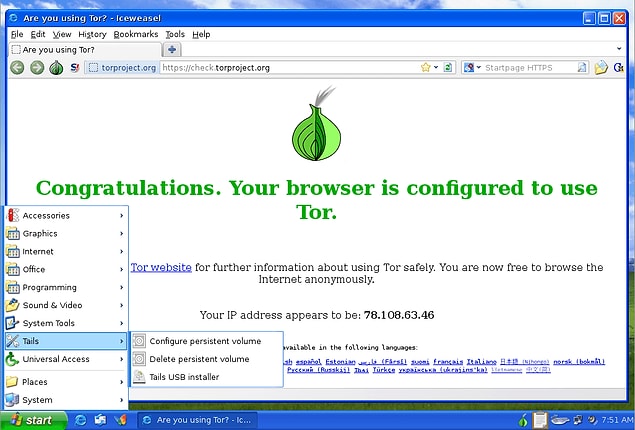Click the mail quick-launch icon on taskbar

coord(100,420)
